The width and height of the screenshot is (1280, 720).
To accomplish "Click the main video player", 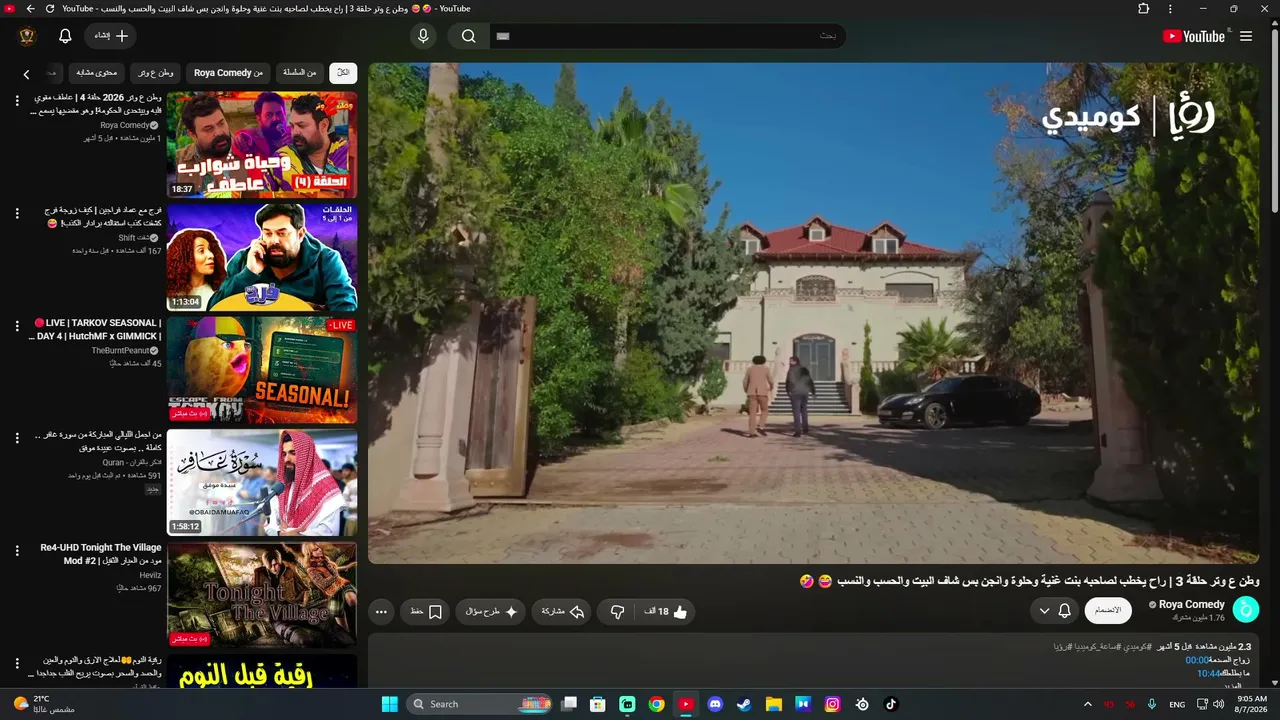I will coord(814,313).
